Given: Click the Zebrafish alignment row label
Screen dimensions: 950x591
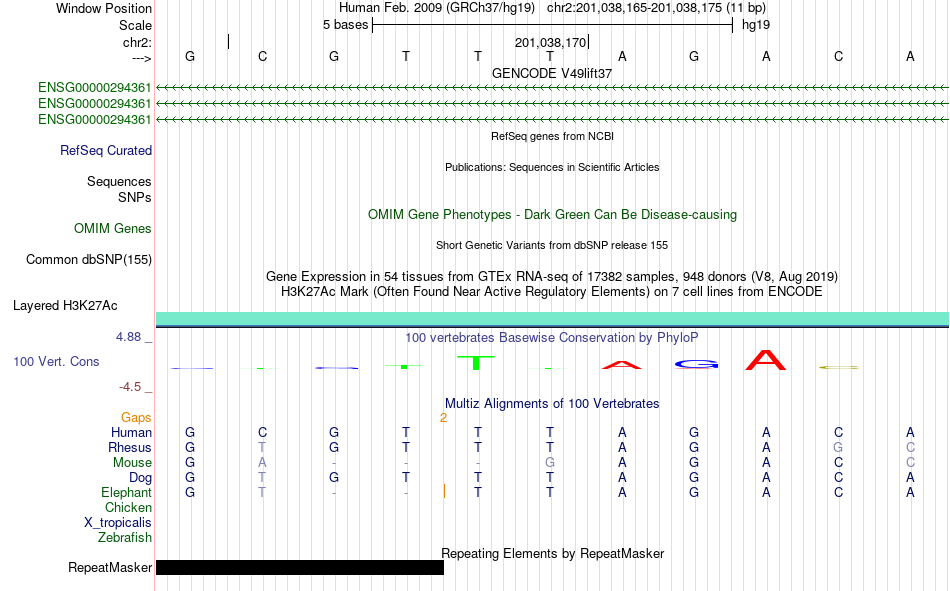Looking at the screenshot, I should pyautogui.click(x=125, y=538).
